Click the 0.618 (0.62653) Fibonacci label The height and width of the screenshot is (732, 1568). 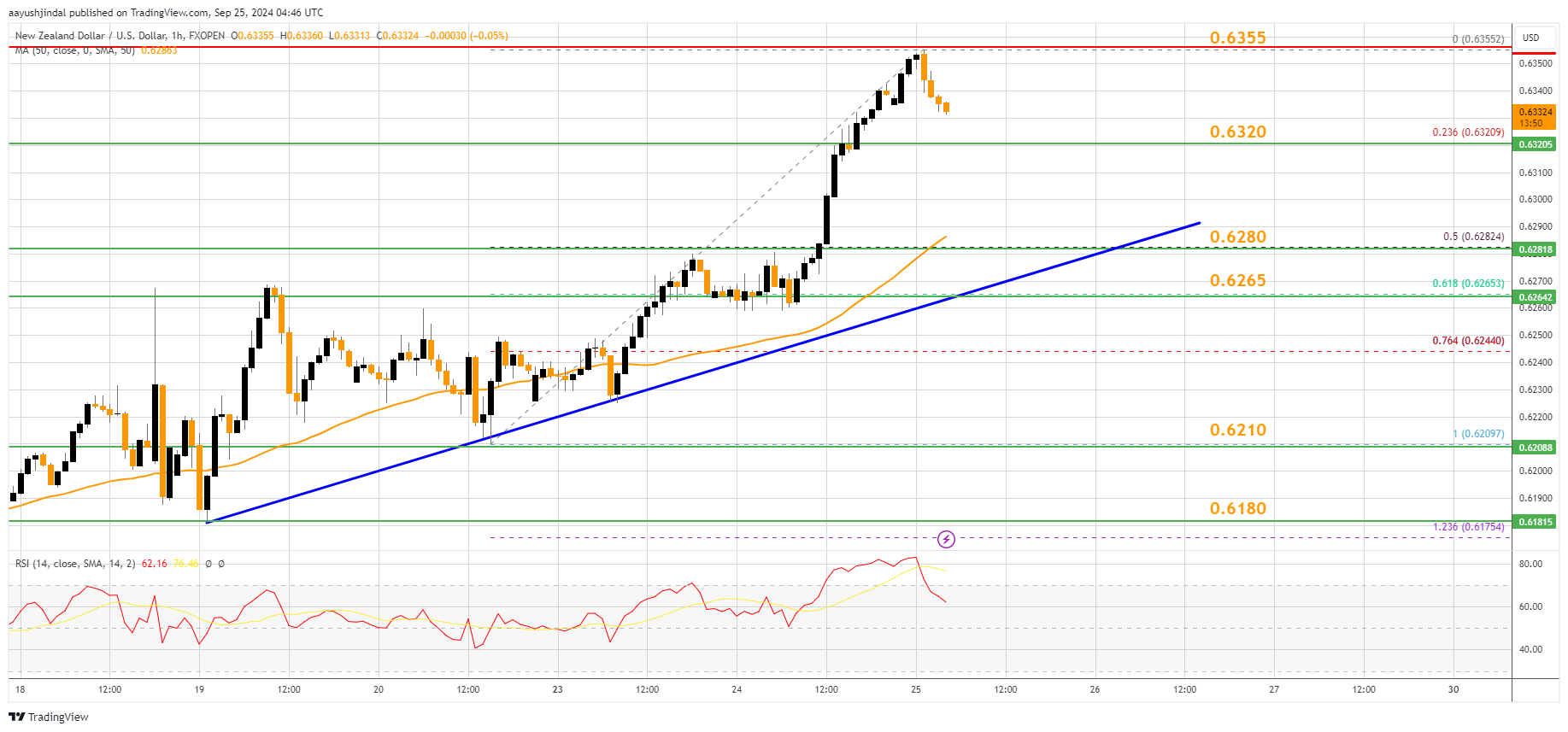[1468, 284]
